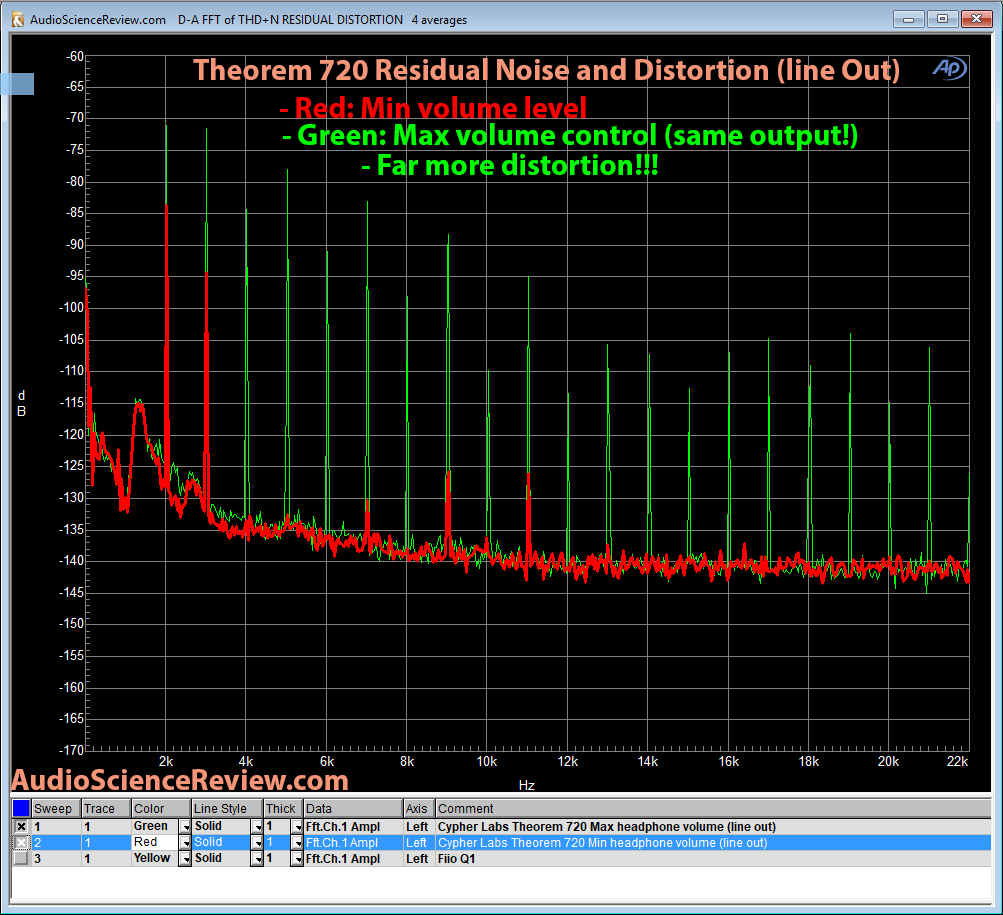Click Fft.Ch.1 Ampl data cell in Red row
The image size is (1003, 915).
(353, 843)
